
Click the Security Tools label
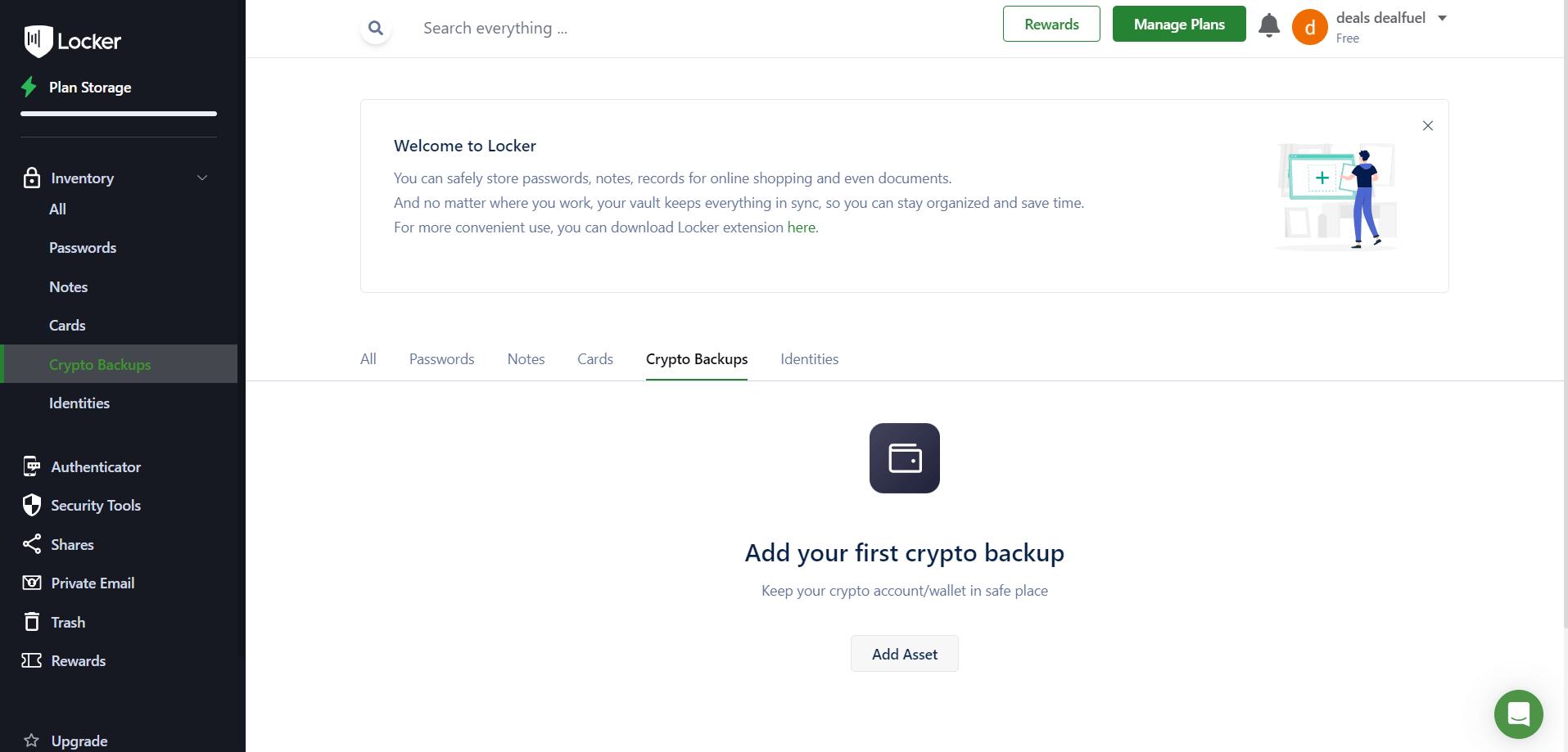(96, 506)
